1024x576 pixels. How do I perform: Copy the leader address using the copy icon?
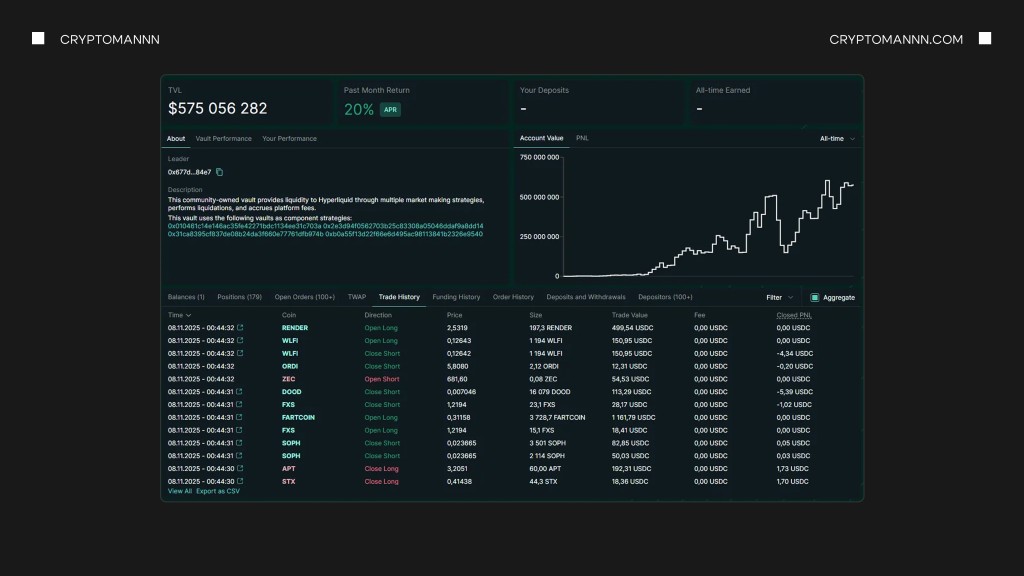[219, 172]
